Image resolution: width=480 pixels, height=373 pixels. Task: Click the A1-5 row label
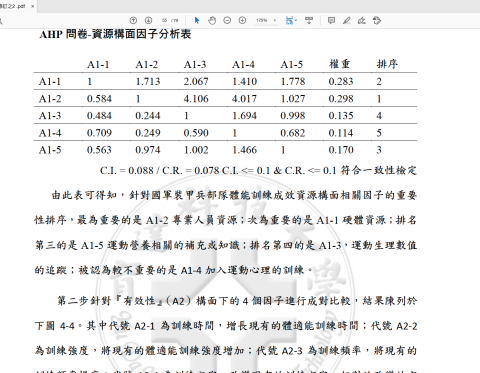(x=50, y=150)
